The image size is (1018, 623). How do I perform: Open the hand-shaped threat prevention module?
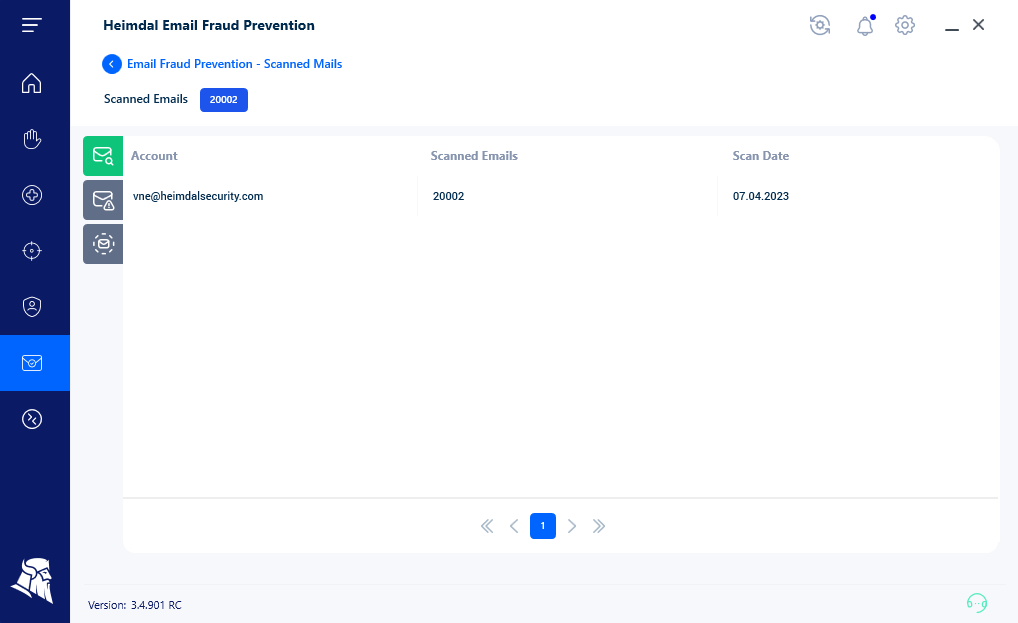31,139
